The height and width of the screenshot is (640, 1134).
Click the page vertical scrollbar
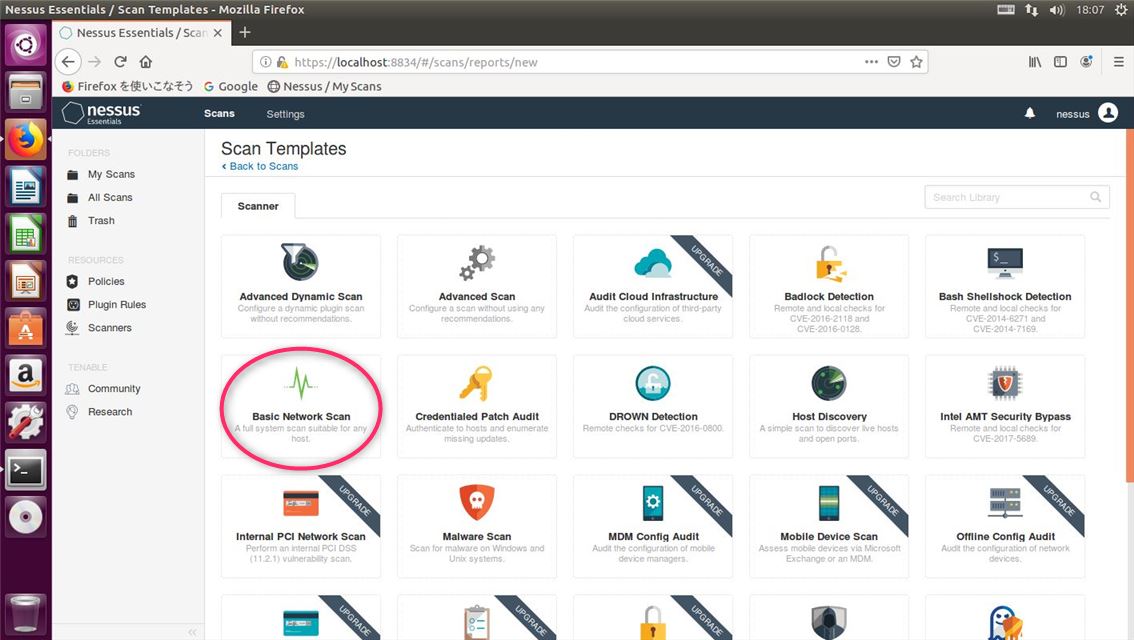point(1130,304)
